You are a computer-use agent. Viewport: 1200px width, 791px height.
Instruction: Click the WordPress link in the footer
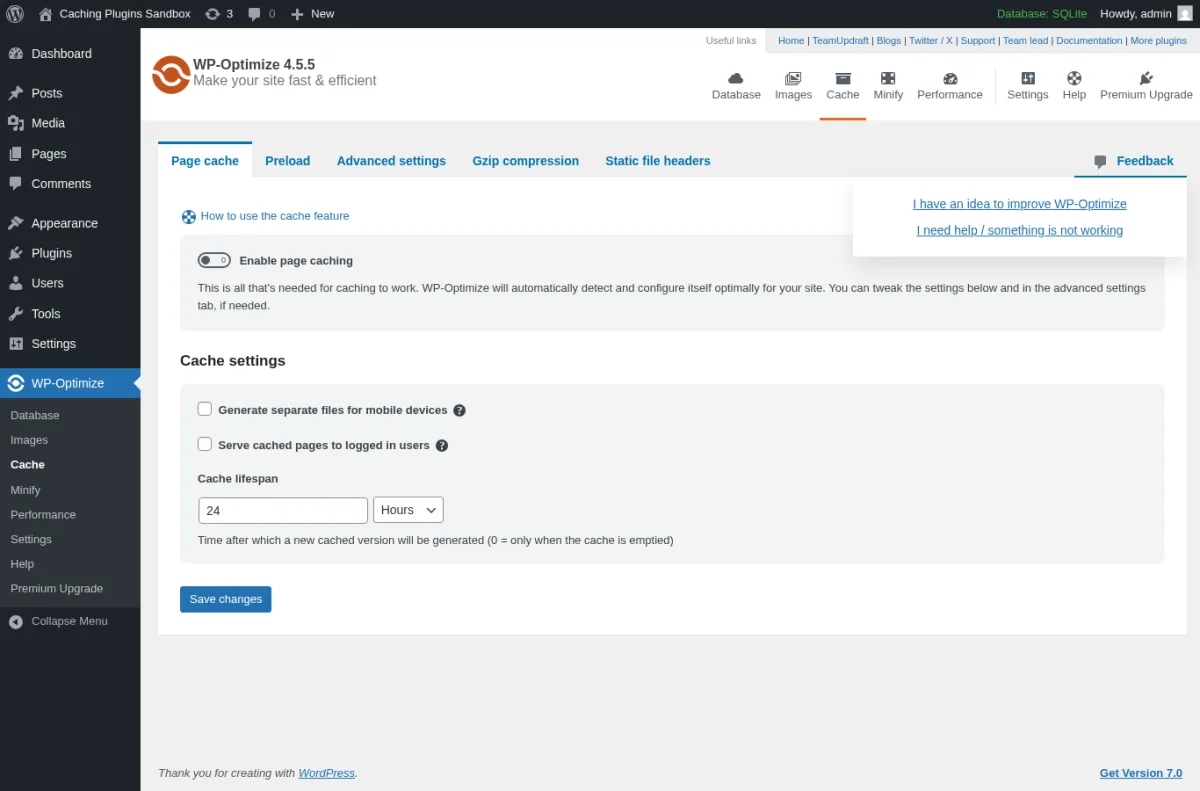(327, 773)
